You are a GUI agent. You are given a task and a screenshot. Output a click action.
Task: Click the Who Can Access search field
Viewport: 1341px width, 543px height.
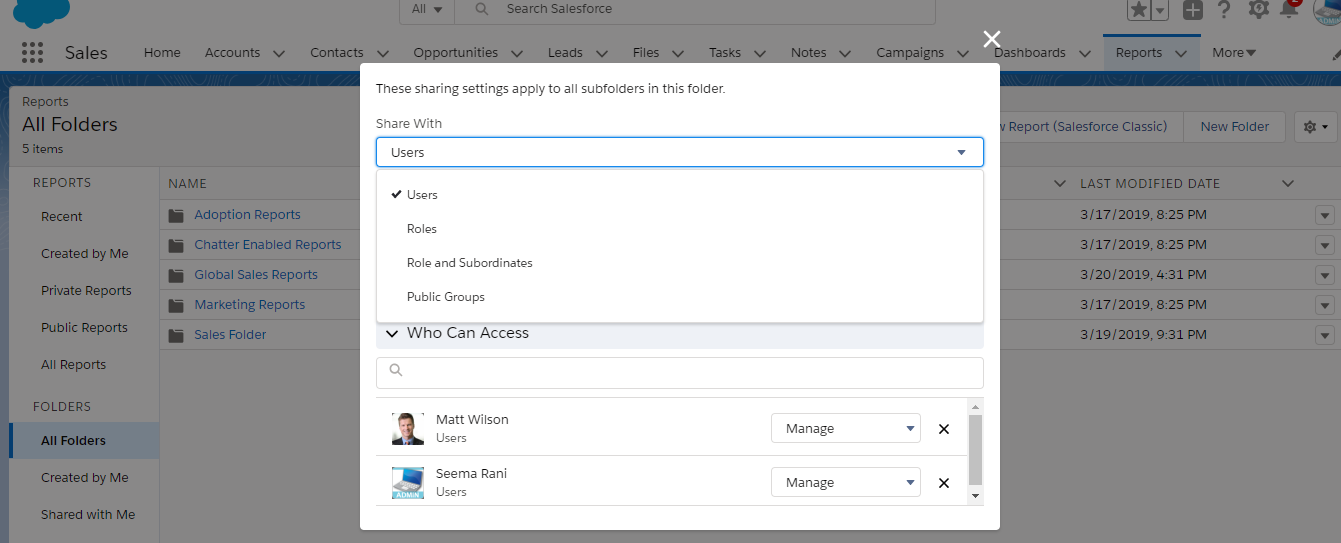click(680, 372)
